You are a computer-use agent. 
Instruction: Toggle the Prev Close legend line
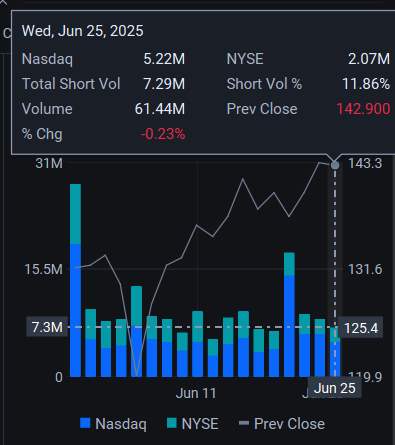pyautogui.click(x=282, y=424)
